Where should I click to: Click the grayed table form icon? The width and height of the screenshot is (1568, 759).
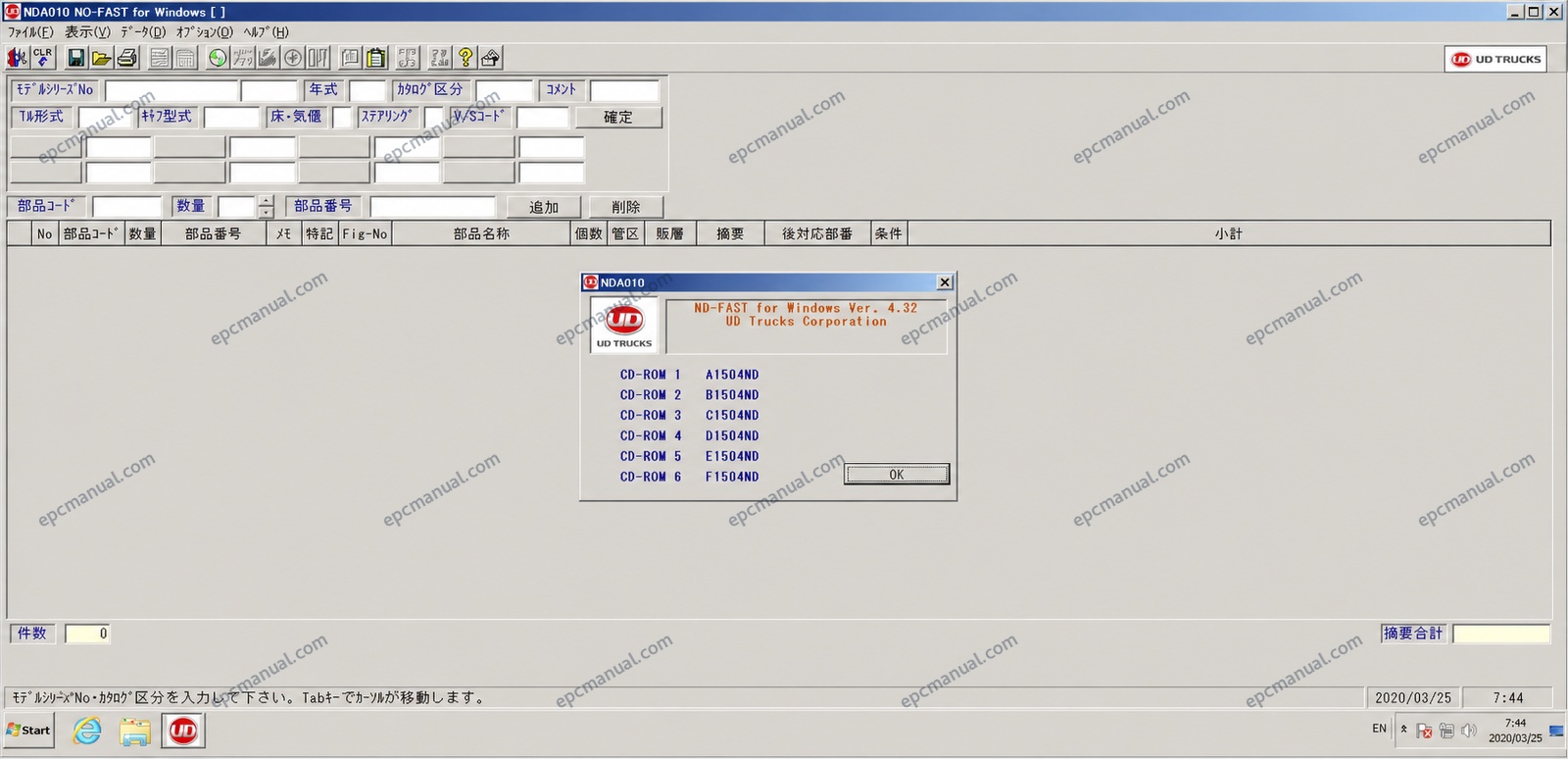tap(185, 58)
